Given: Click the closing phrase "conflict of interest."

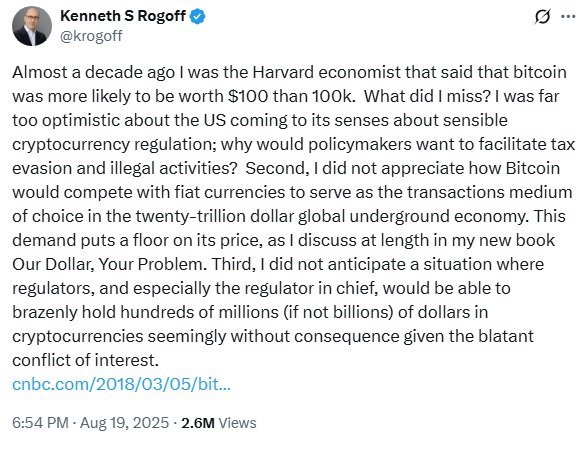Looking at the screenshot, I should 86,361.
